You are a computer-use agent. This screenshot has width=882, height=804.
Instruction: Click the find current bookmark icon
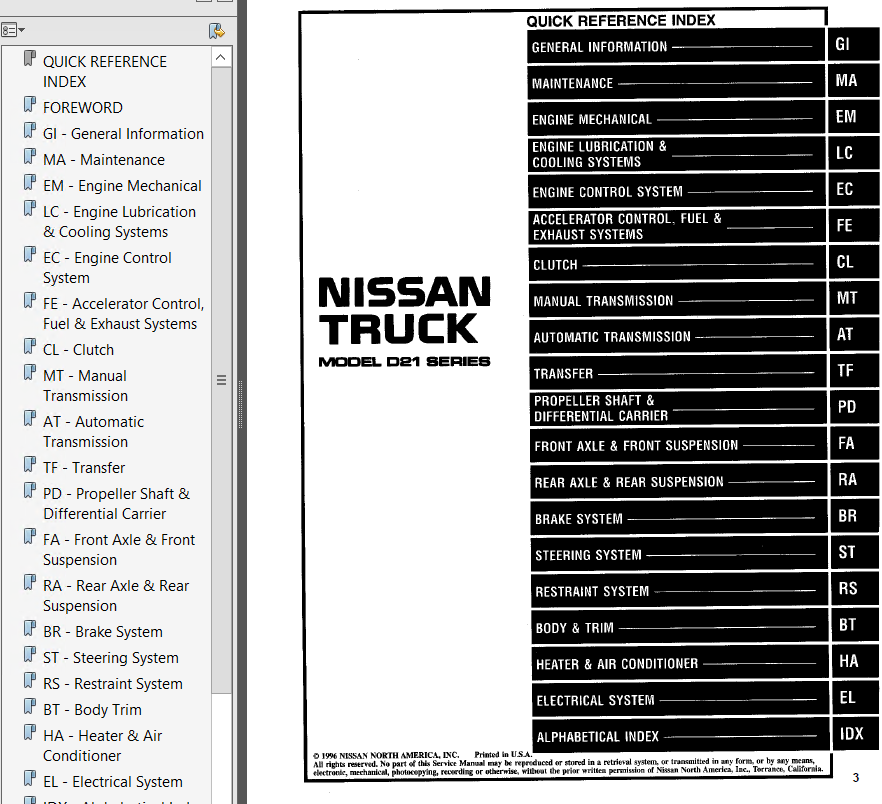[x=217, y=31]
